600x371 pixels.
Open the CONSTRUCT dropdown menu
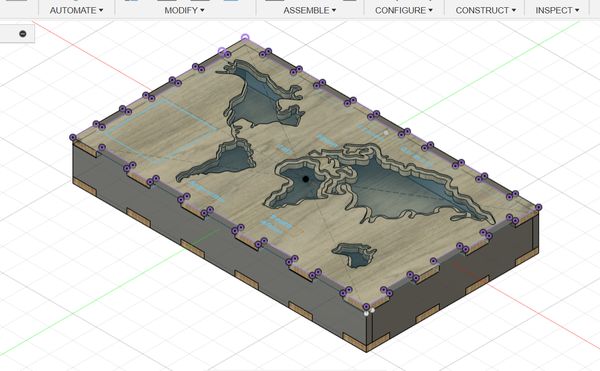pos(486,10)
